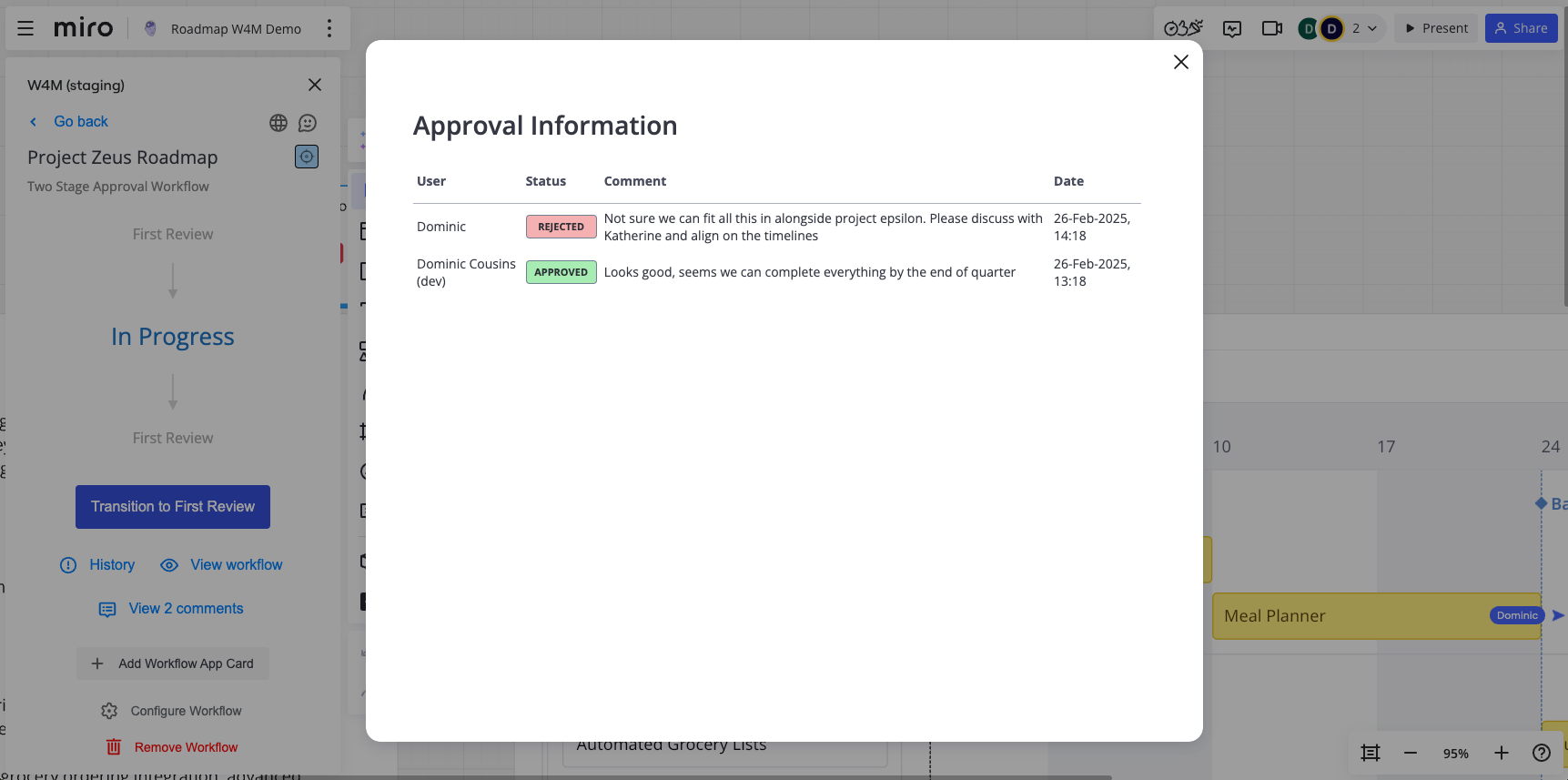Click Add Workflow App Card

(x=173, y=664)
